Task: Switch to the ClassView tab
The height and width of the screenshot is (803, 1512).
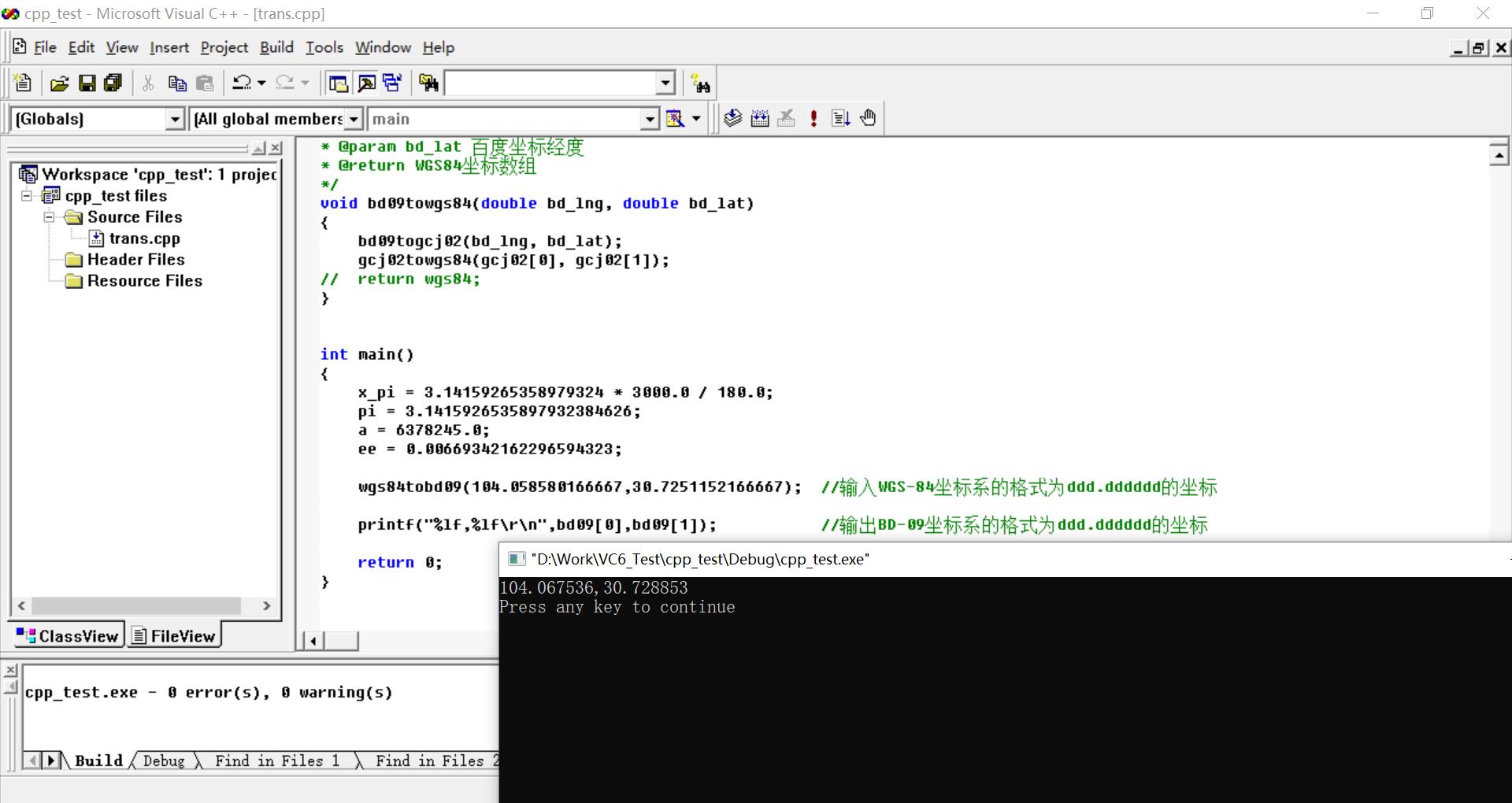Action: 68,635
